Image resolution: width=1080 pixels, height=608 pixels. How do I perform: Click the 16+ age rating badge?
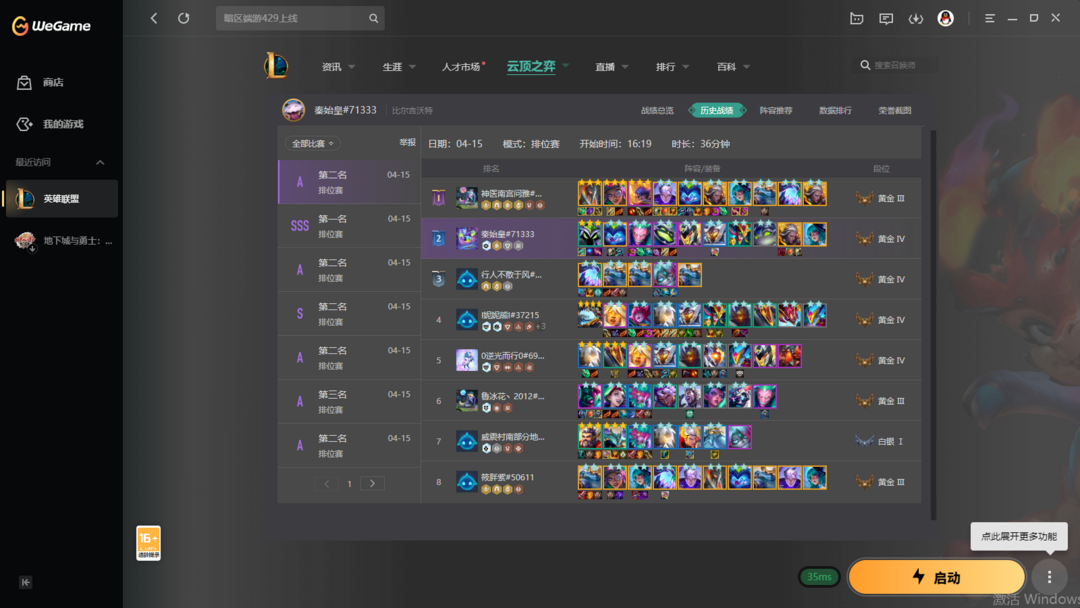pos(148,543)
